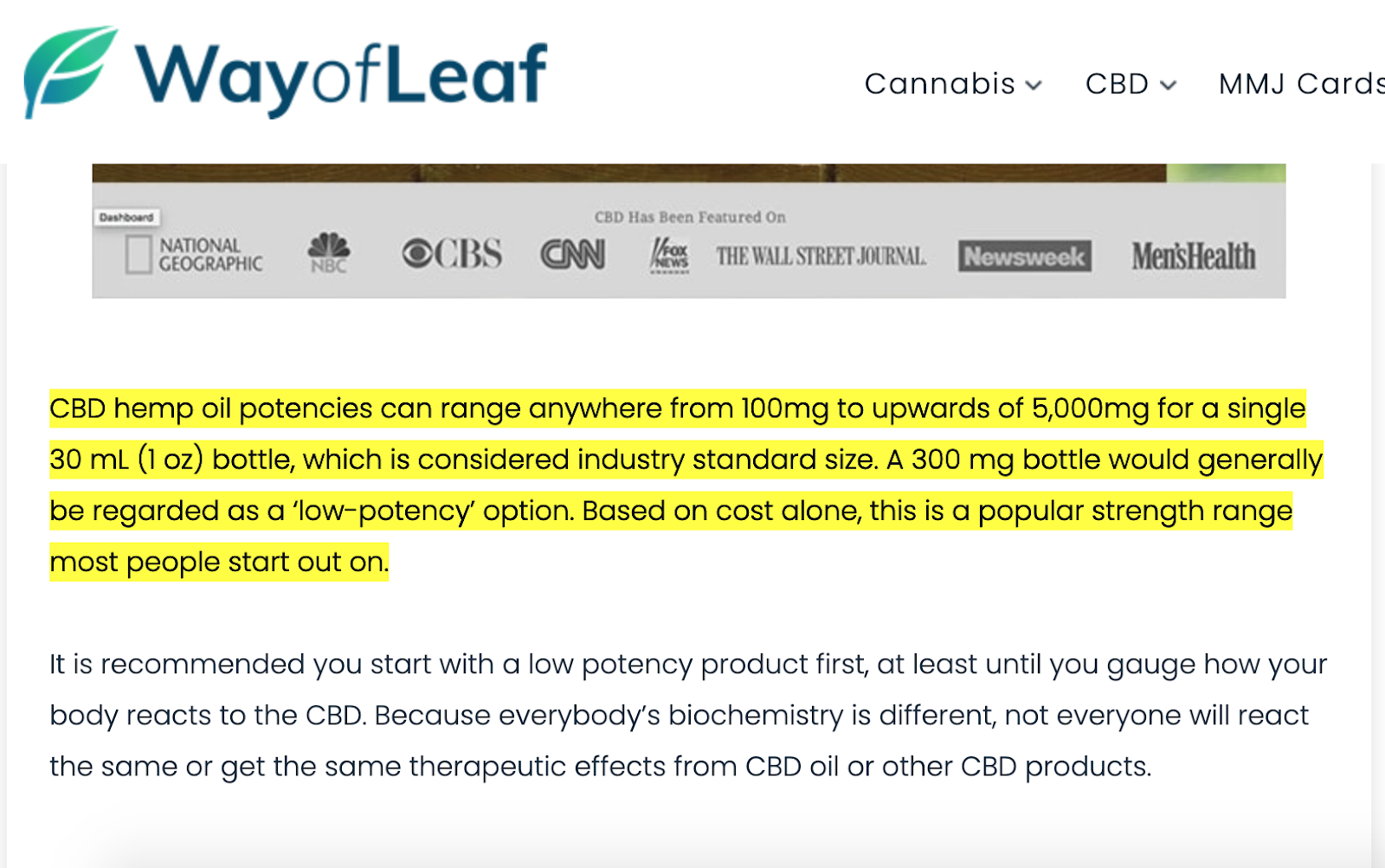
Task: Select the highlighted paragraph about CBD potencies
Action: click(x=675, y=485)
